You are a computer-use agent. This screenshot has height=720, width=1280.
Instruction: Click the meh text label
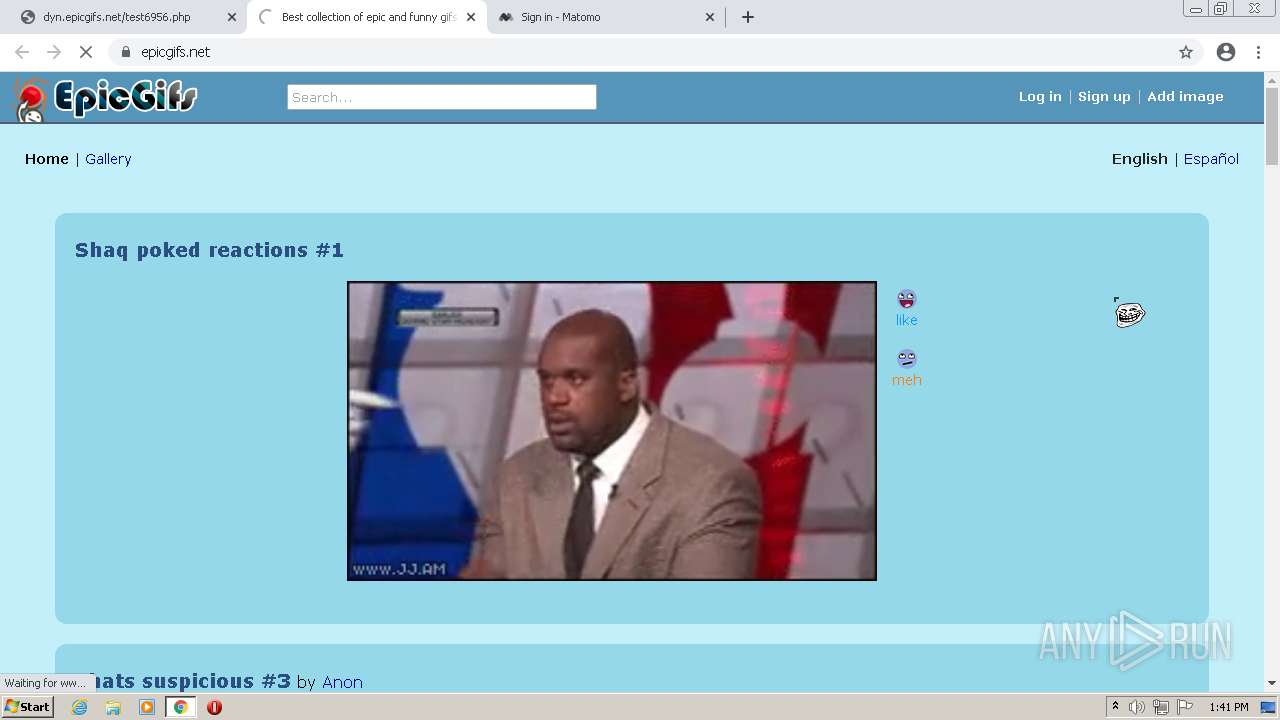click(906, 380)
